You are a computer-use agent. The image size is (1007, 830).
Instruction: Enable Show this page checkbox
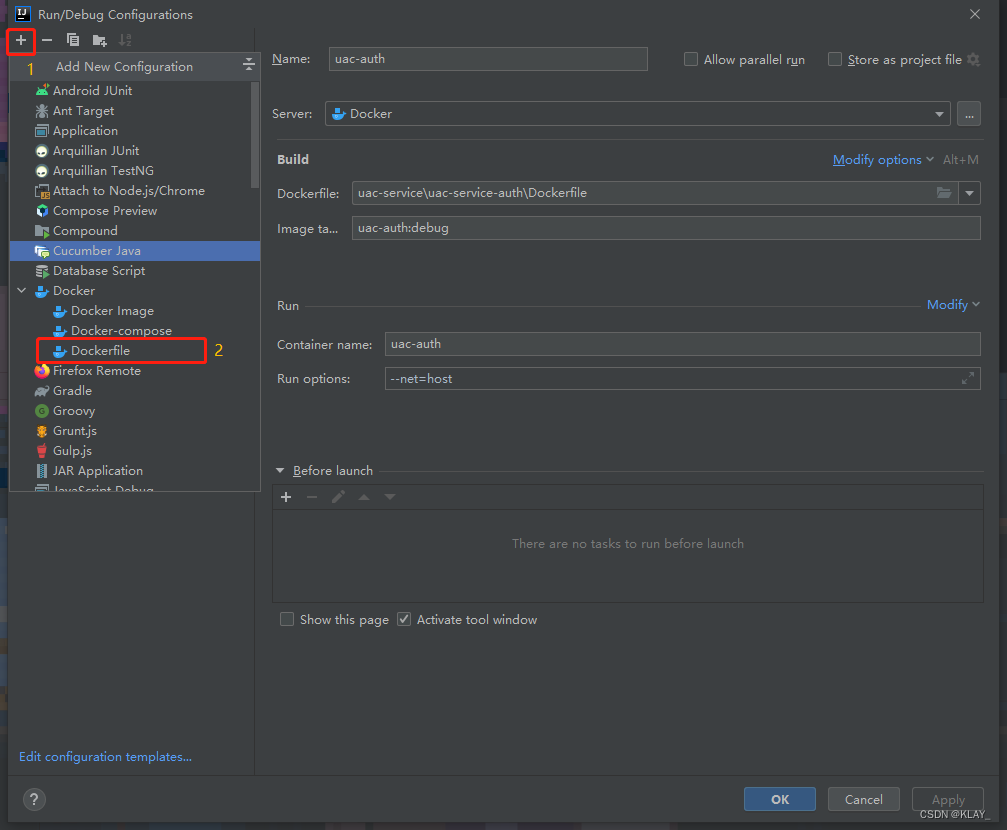pyautogui.click(x=287, y=619)
